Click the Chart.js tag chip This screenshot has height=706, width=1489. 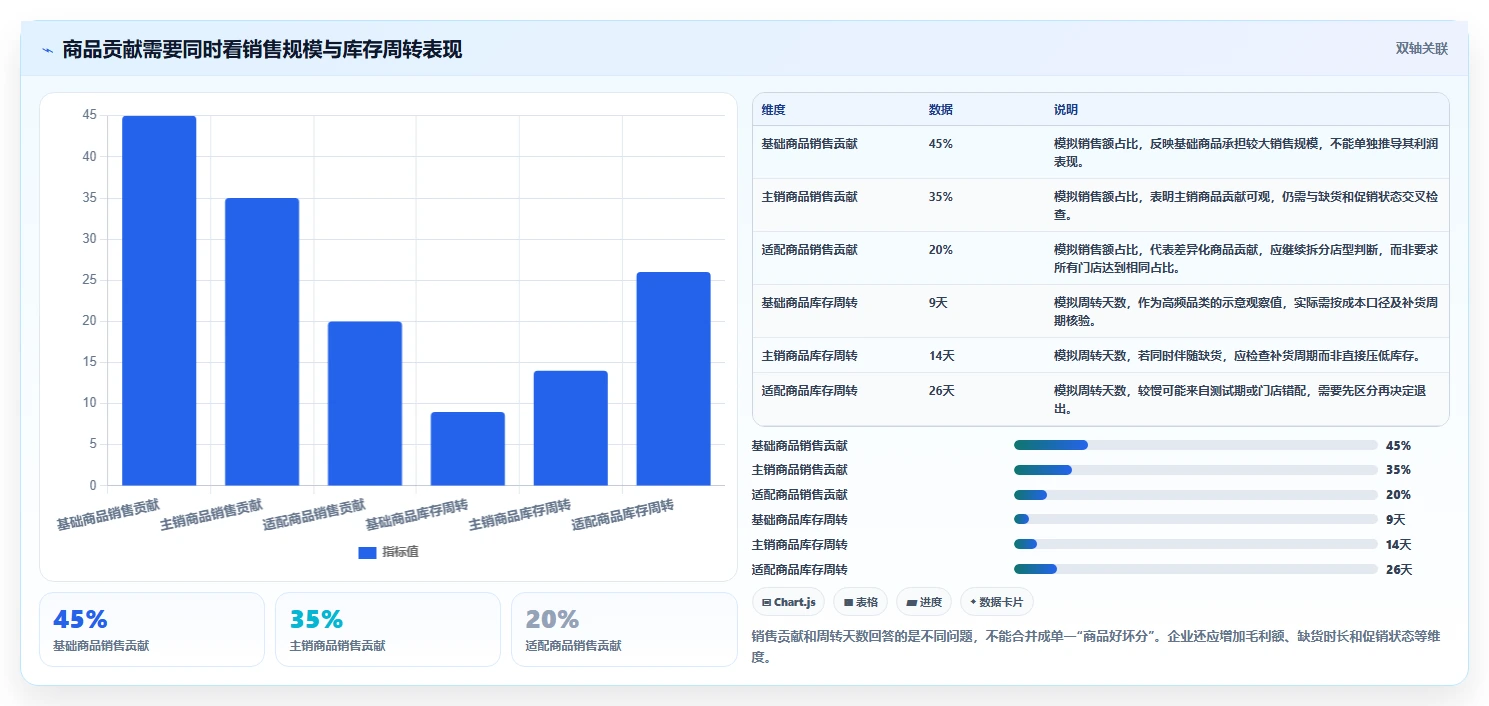pos(788,602)
